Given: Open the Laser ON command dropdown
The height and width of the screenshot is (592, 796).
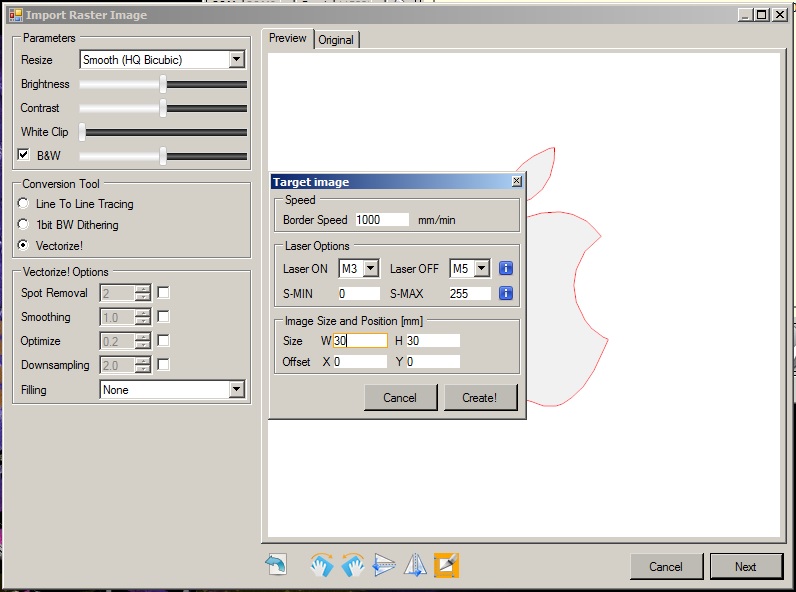Looking at the screenshot, I should (x=371, y=268).
